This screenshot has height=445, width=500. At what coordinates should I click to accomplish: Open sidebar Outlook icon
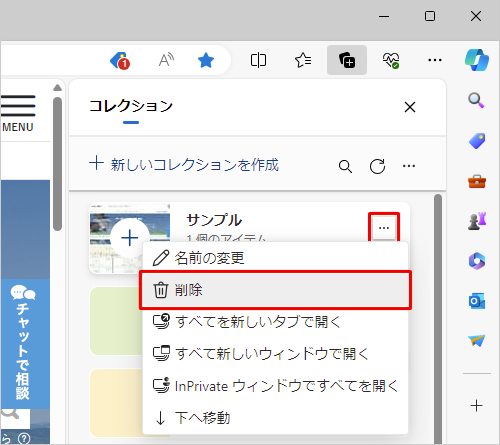click(477, 301)
